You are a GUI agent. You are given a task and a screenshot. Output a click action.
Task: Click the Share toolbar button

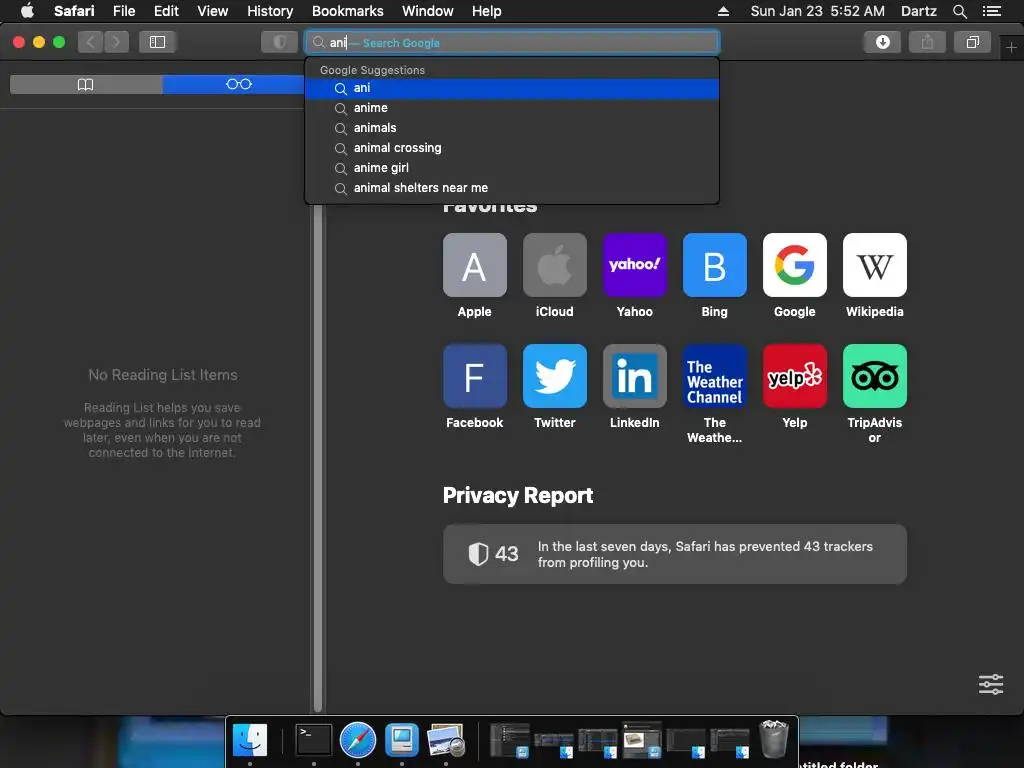[927, 42]
